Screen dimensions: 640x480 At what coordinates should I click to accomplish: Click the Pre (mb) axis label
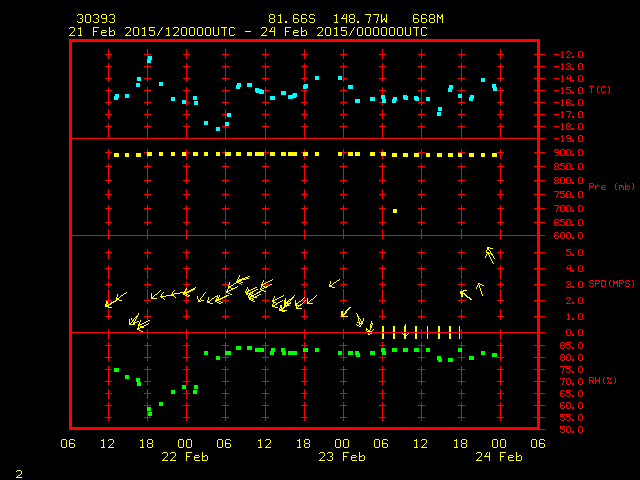[611, 187]
